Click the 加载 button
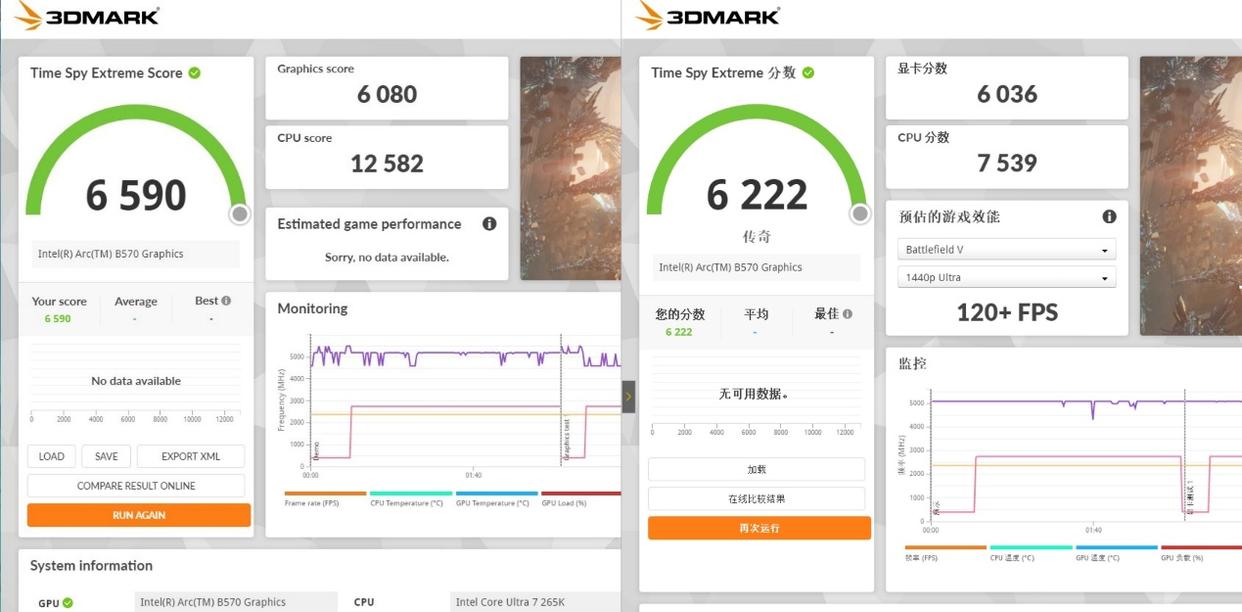Viewport: 1242px width, 612px height. [756, 470]
